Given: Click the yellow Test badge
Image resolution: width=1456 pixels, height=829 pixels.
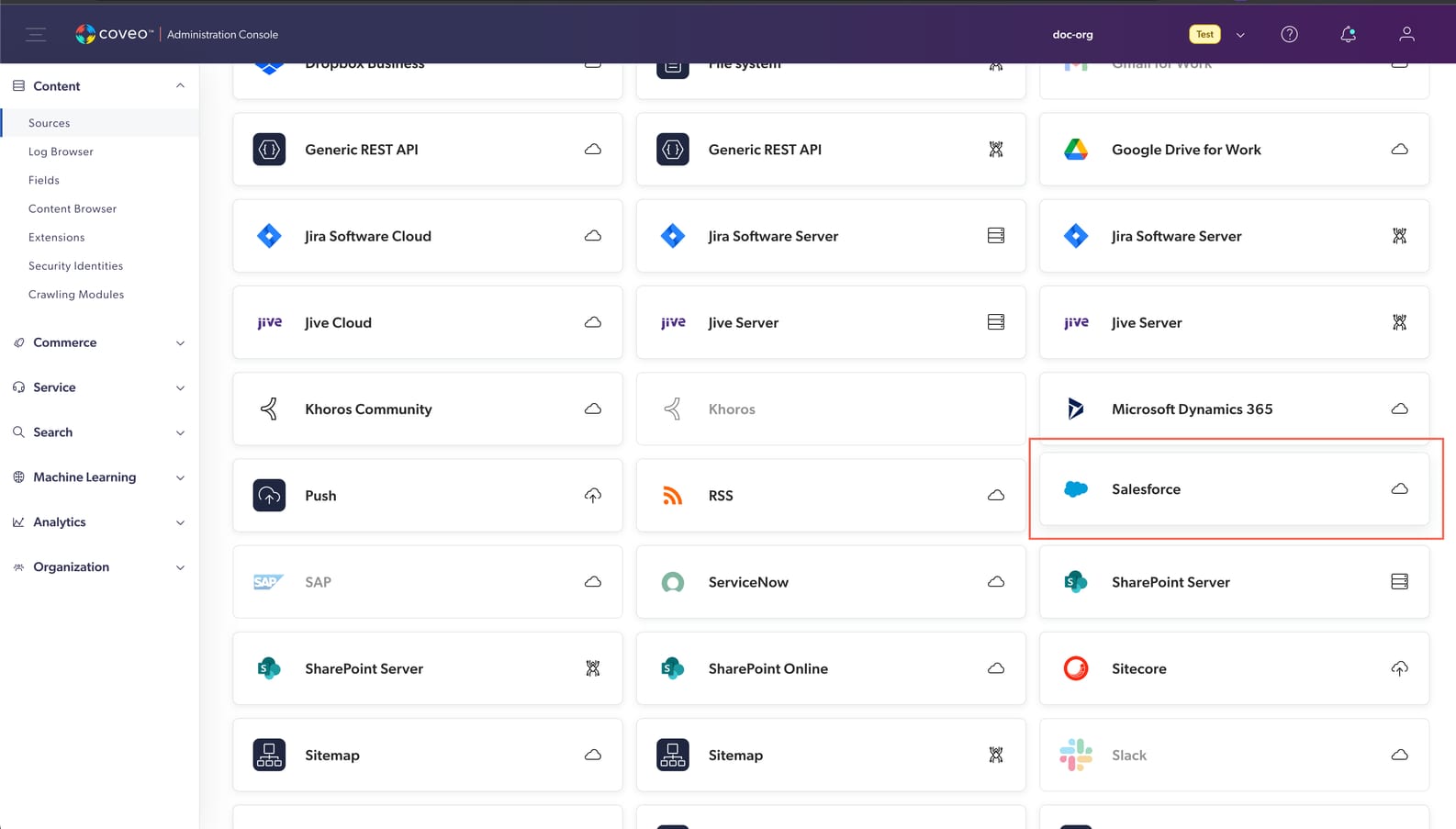Looking at the screenshot, I should coord(1204,34).
